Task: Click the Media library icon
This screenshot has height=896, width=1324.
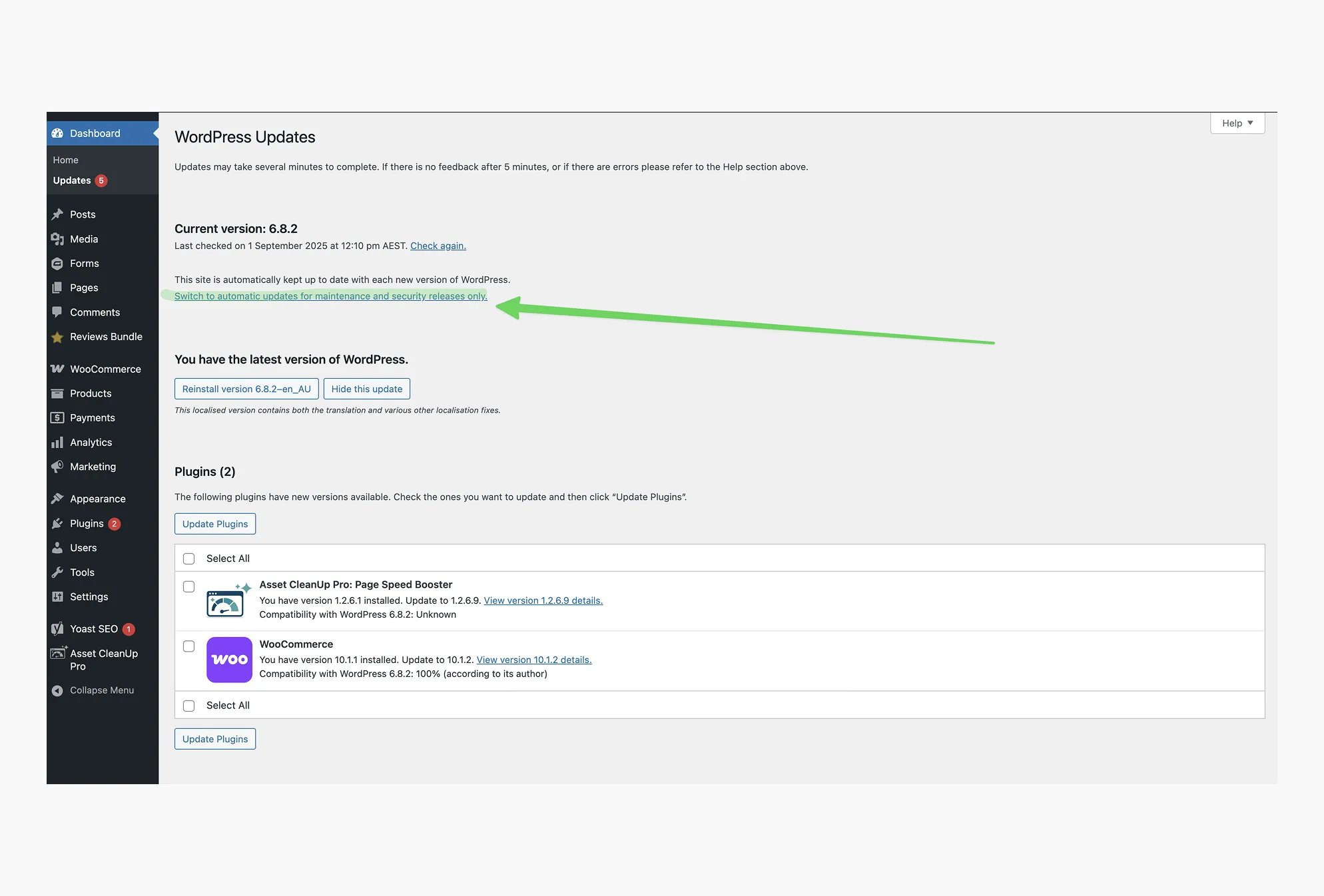Action: point(57,239)
